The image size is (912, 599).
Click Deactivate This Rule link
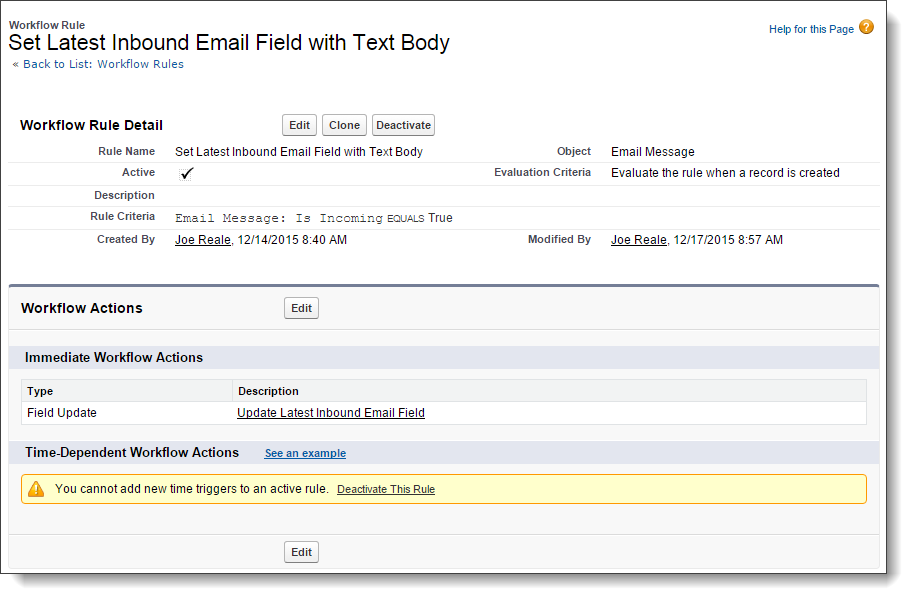pos(386,489)
